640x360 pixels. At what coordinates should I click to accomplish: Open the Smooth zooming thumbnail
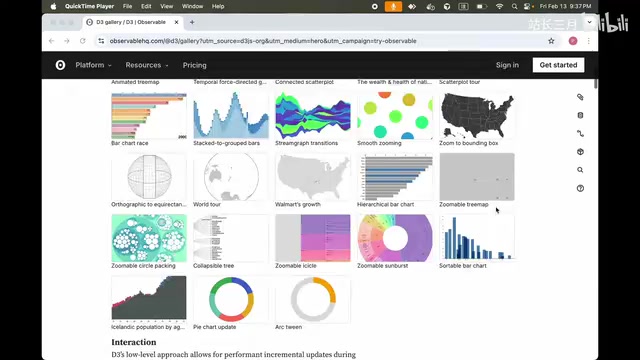[395, 116]
